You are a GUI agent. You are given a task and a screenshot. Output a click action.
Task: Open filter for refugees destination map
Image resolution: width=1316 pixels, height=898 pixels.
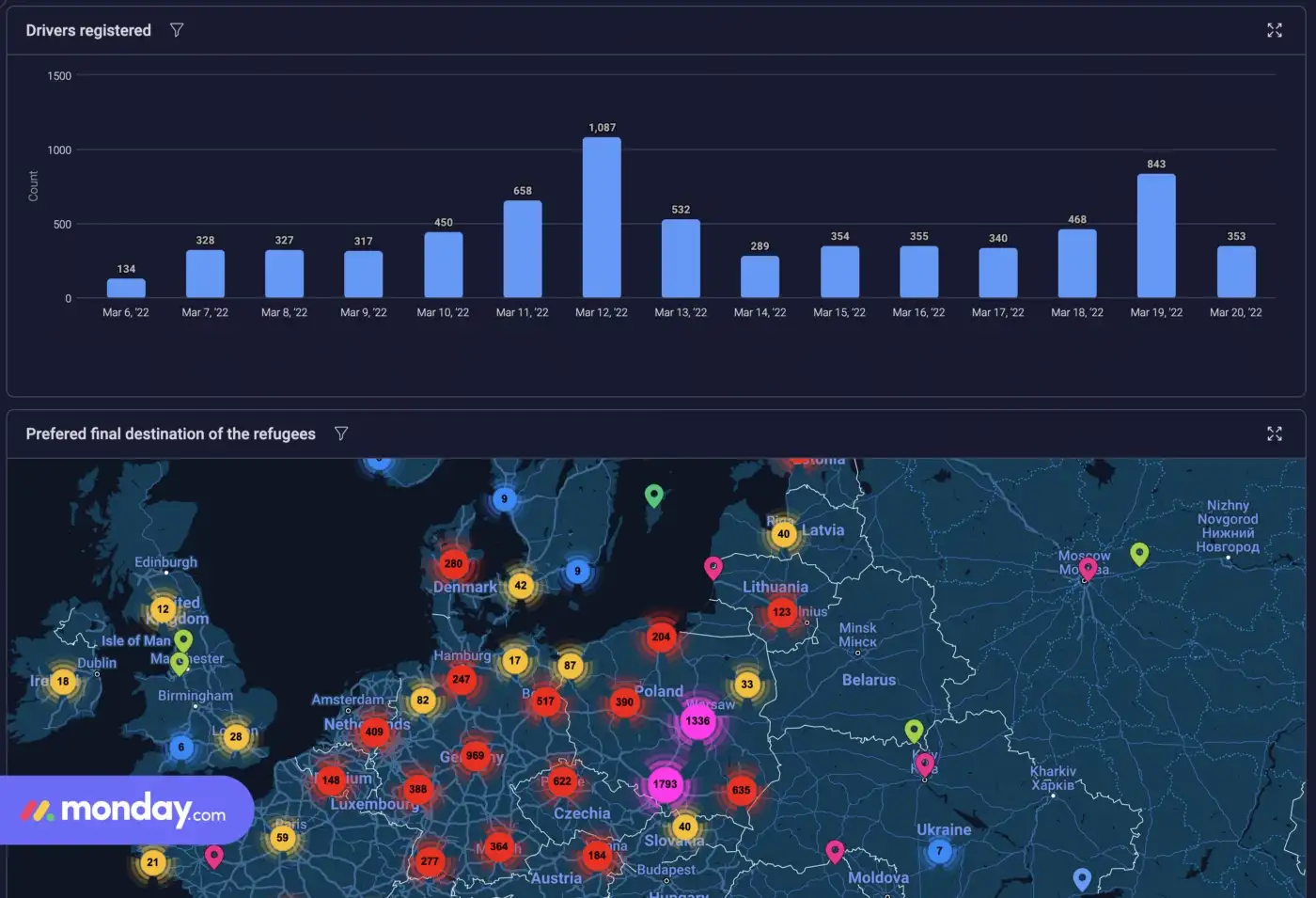coord(341,433)
